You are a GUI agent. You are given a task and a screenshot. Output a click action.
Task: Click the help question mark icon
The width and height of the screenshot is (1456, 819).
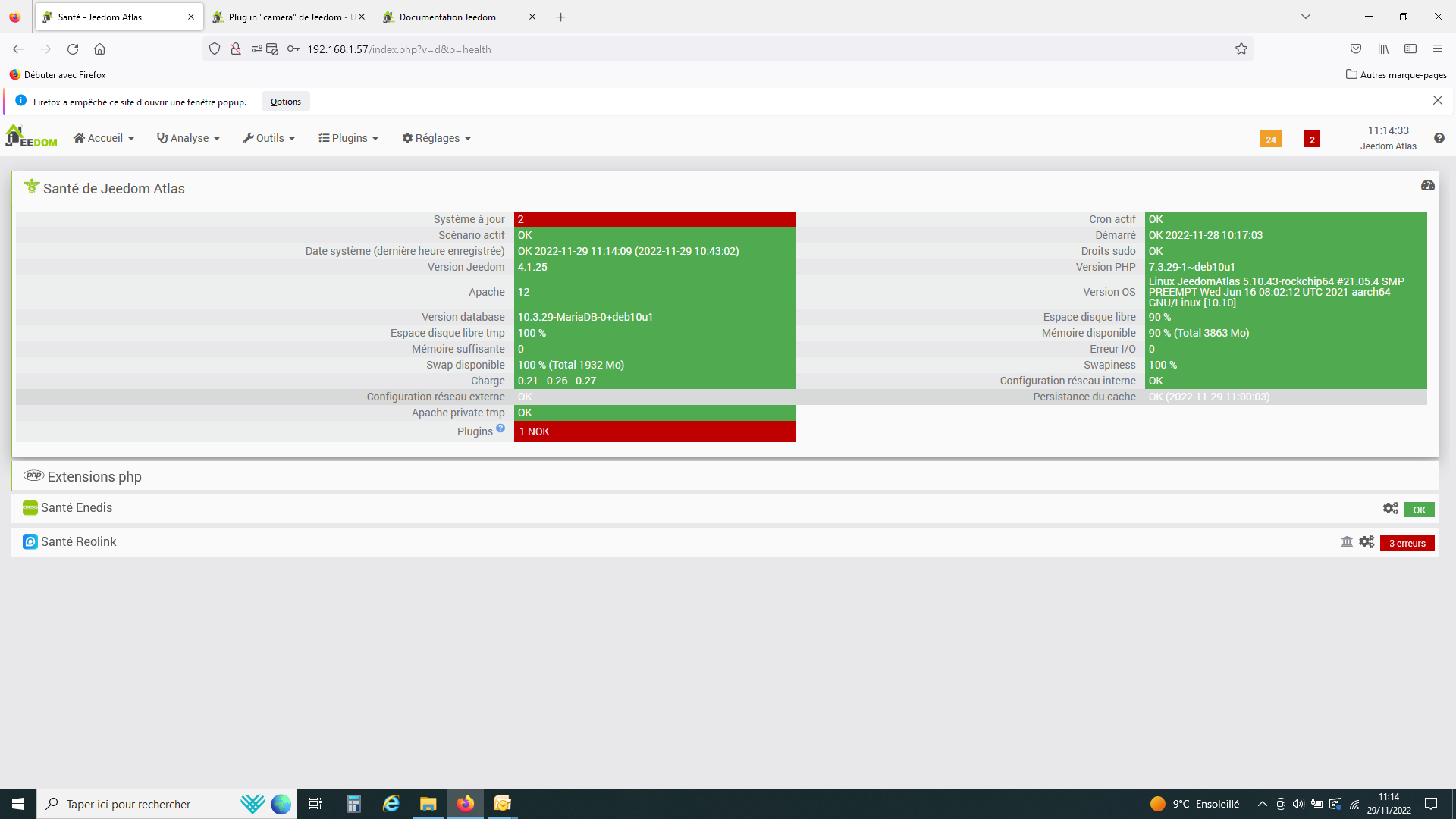click(1439, 138)
